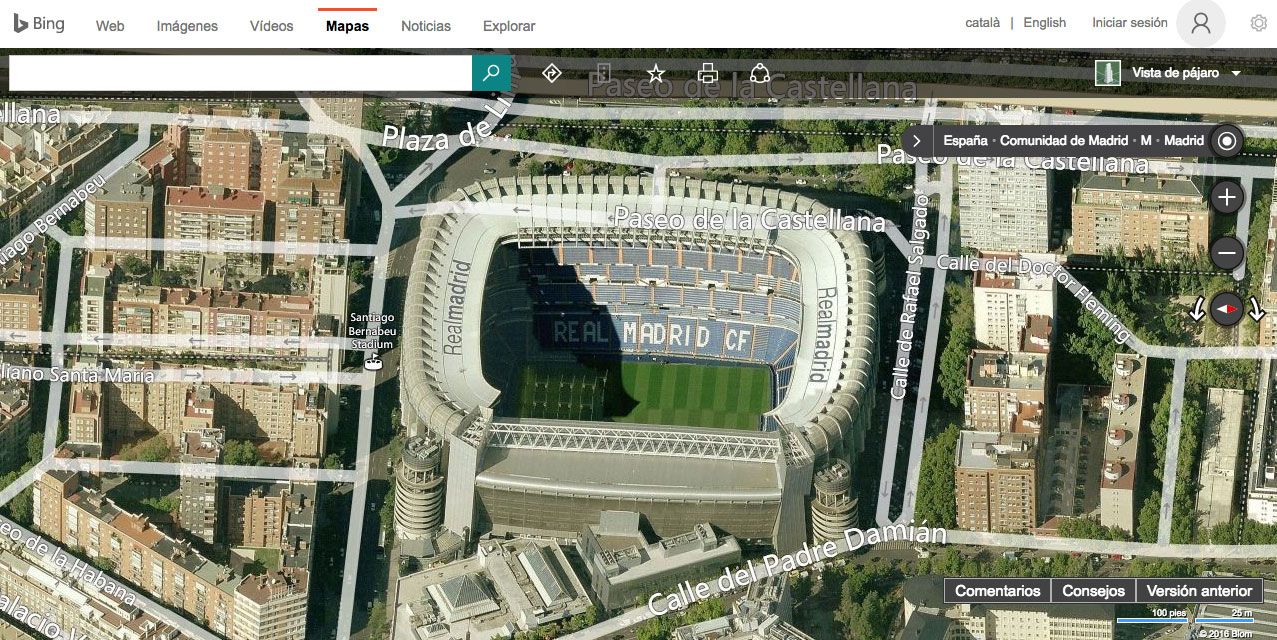Click the Iniciar sesión link

(1130, 23)
